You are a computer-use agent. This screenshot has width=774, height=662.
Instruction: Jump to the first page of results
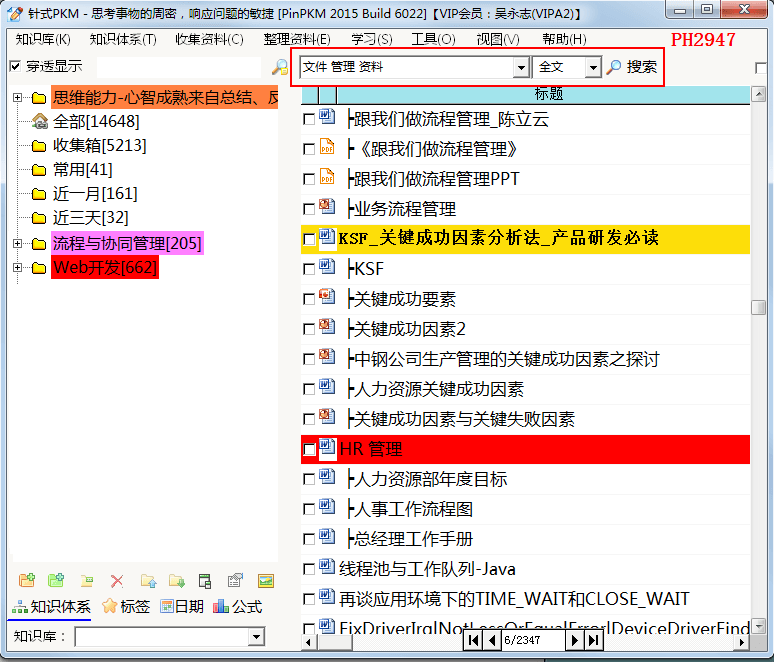pyautogui.click(x=473, y=640)
